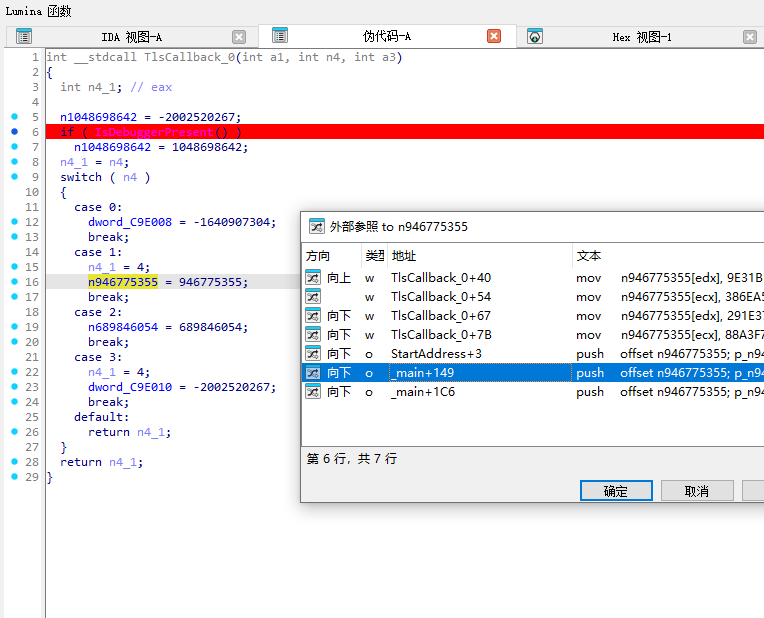This screenshot has height=618, width=764.
Task: Click xref icon of TlsCallback_0+40 row
Action: coord(313,278)
